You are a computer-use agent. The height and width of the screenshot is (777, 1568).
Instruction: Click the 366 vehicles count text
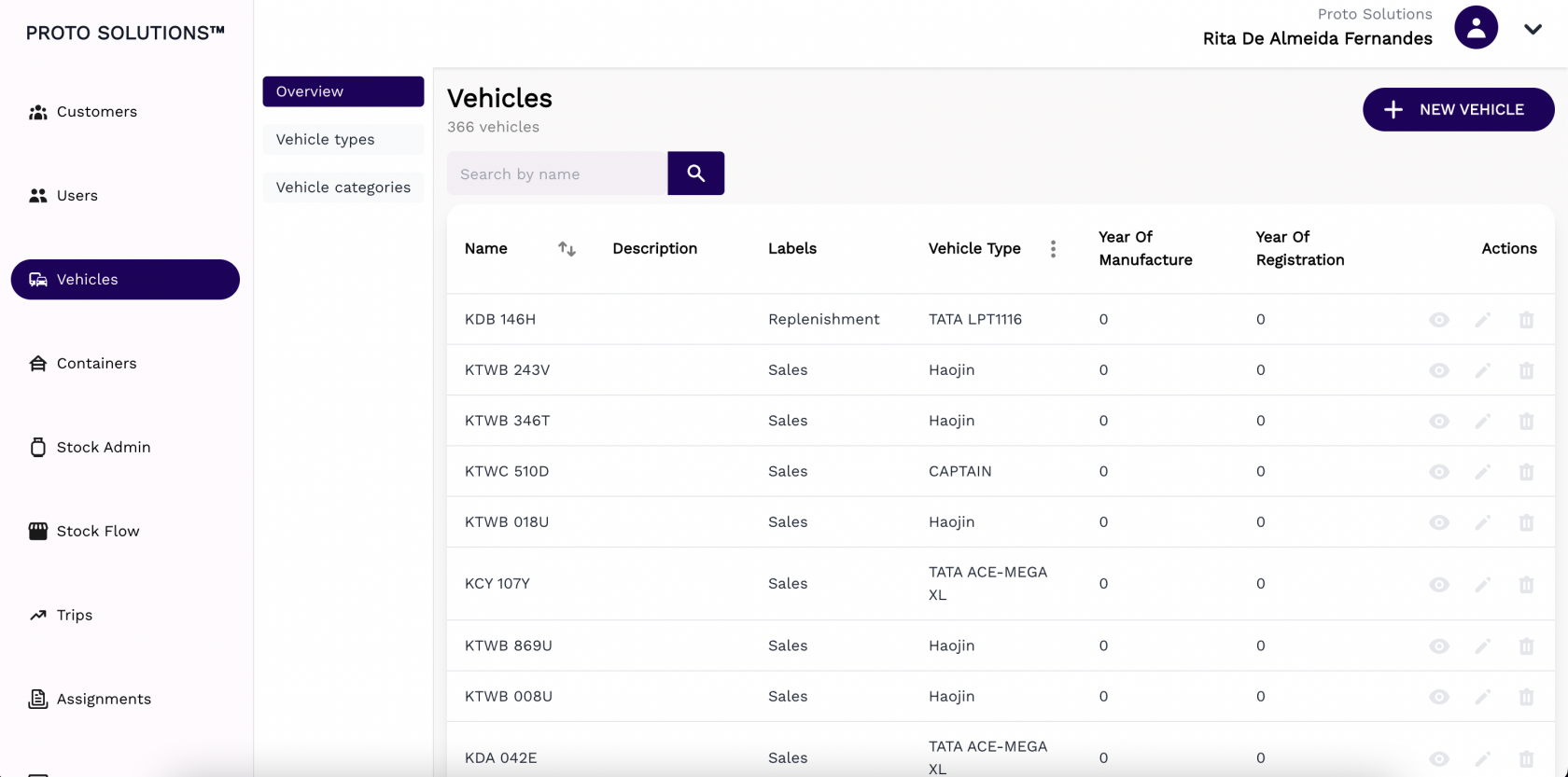(x=493, y=127)
